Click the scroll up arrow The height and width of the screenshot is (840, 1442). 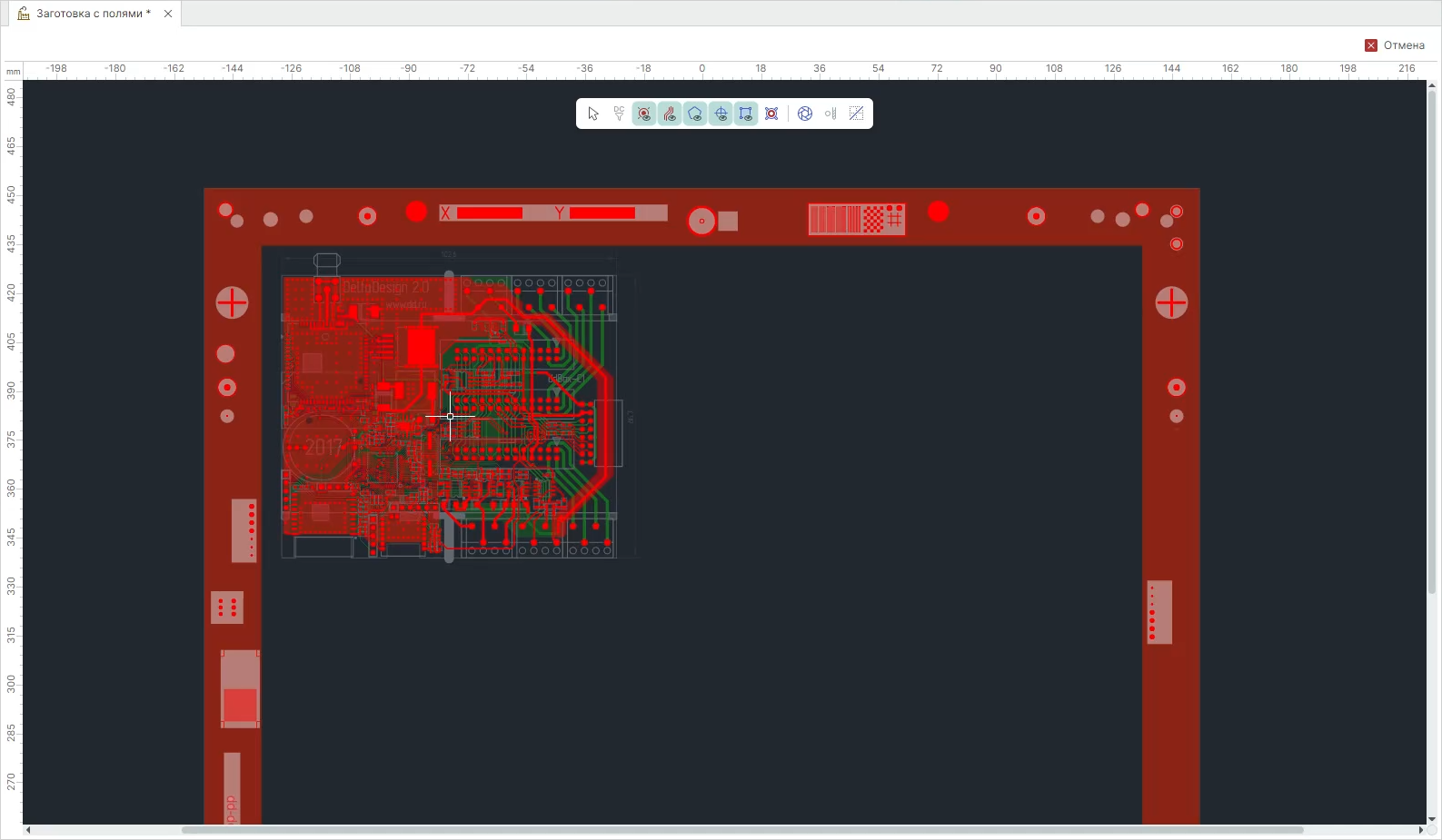(1432, 85)
